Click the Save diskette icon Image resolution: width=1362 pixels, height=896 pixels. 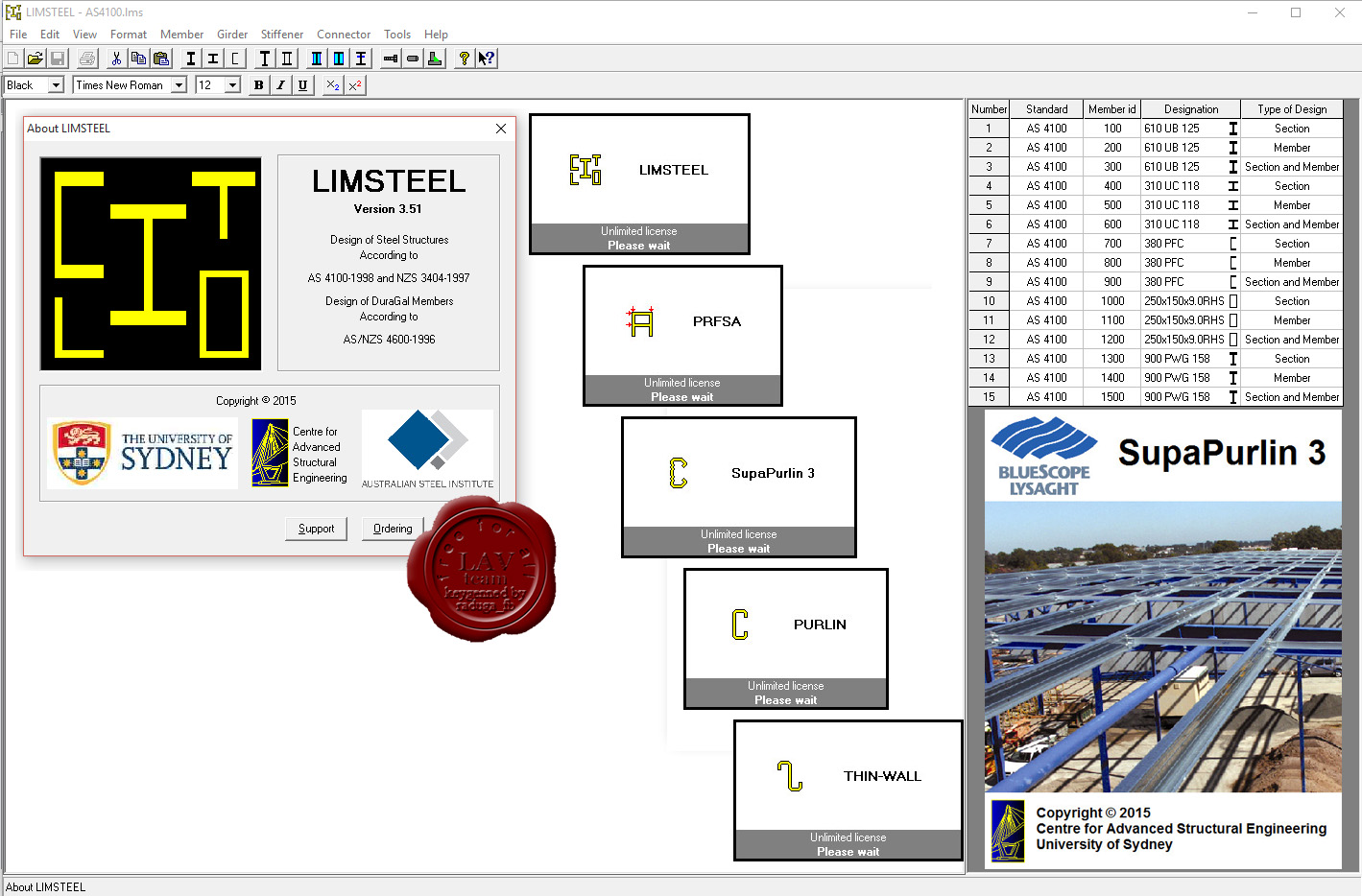[58, 59]
